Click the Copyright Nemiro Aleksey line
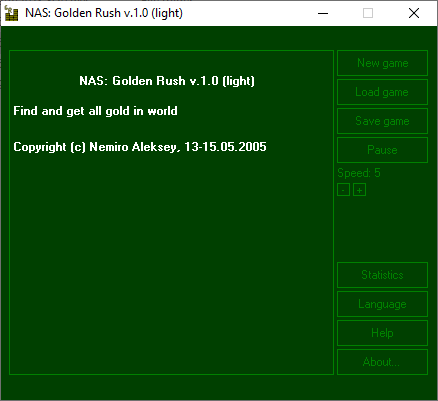This screenshot has height=401, width=438. coord(140,147)
